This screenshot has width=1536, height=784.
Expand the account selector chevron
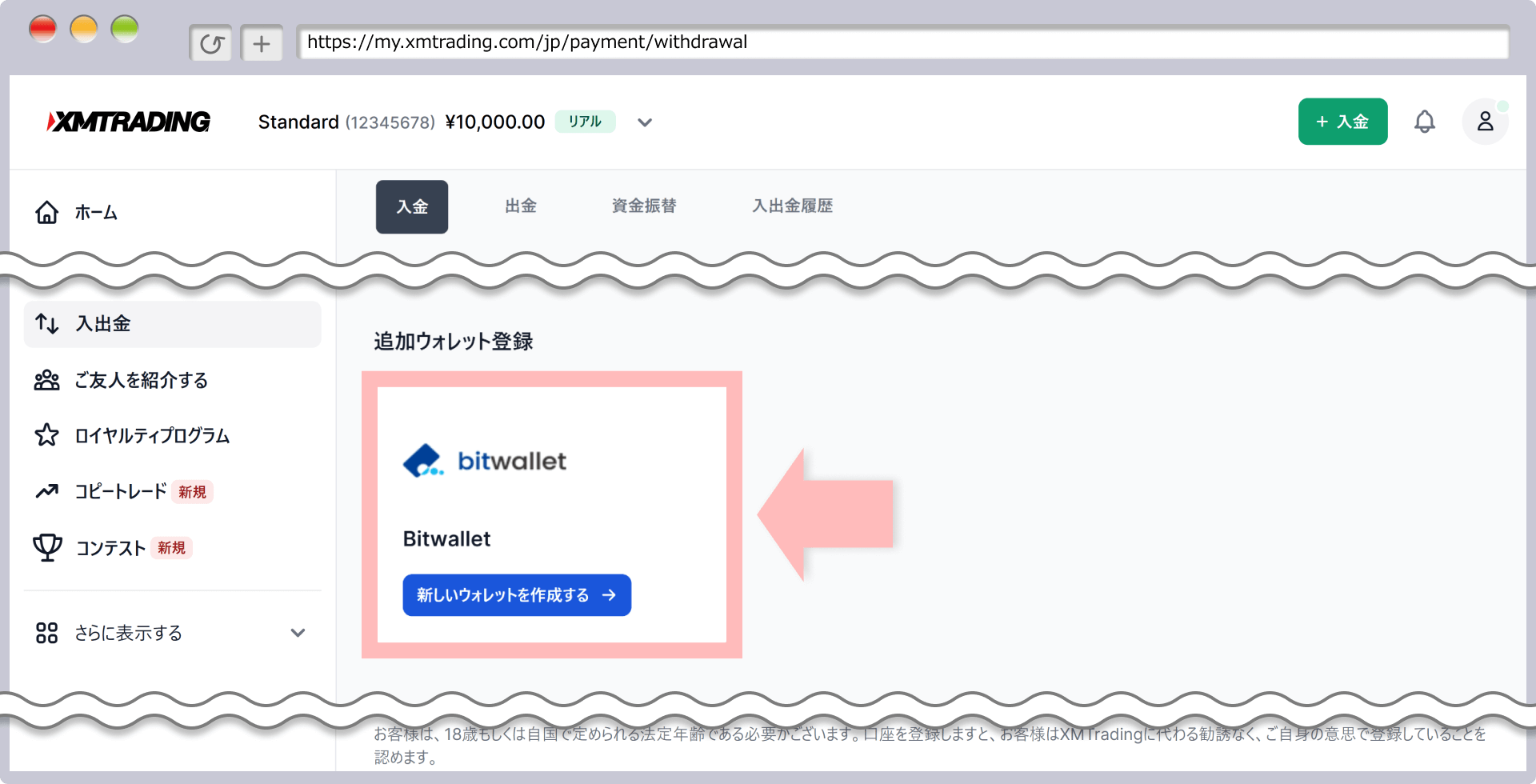(x=645, y=122)
